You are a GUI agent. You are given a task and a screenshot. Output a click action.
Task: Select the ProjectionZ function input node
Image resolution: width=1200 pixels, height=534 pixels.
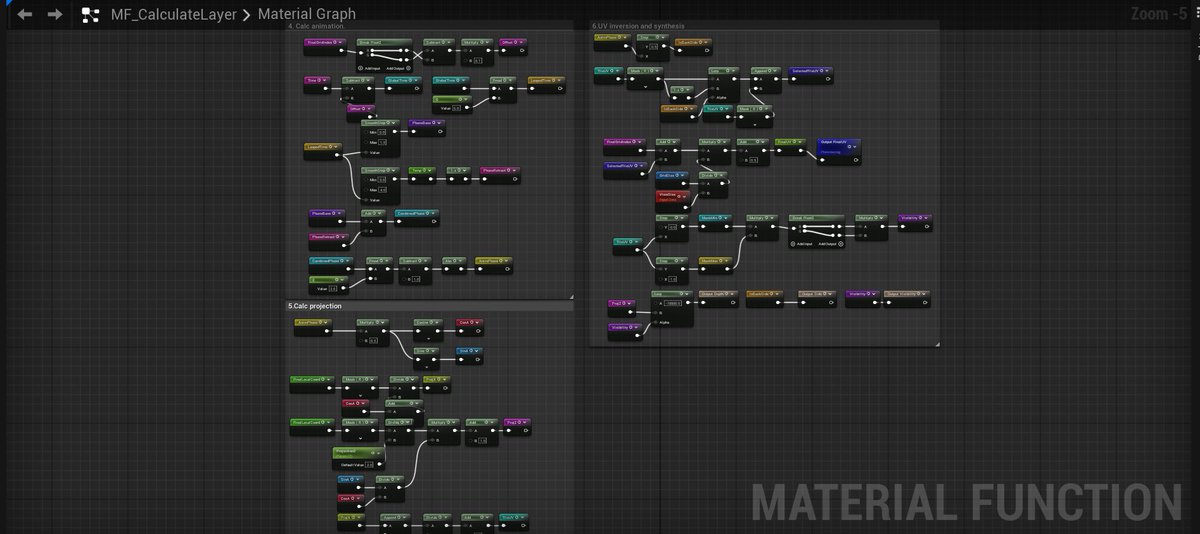(x=359, y=459)
